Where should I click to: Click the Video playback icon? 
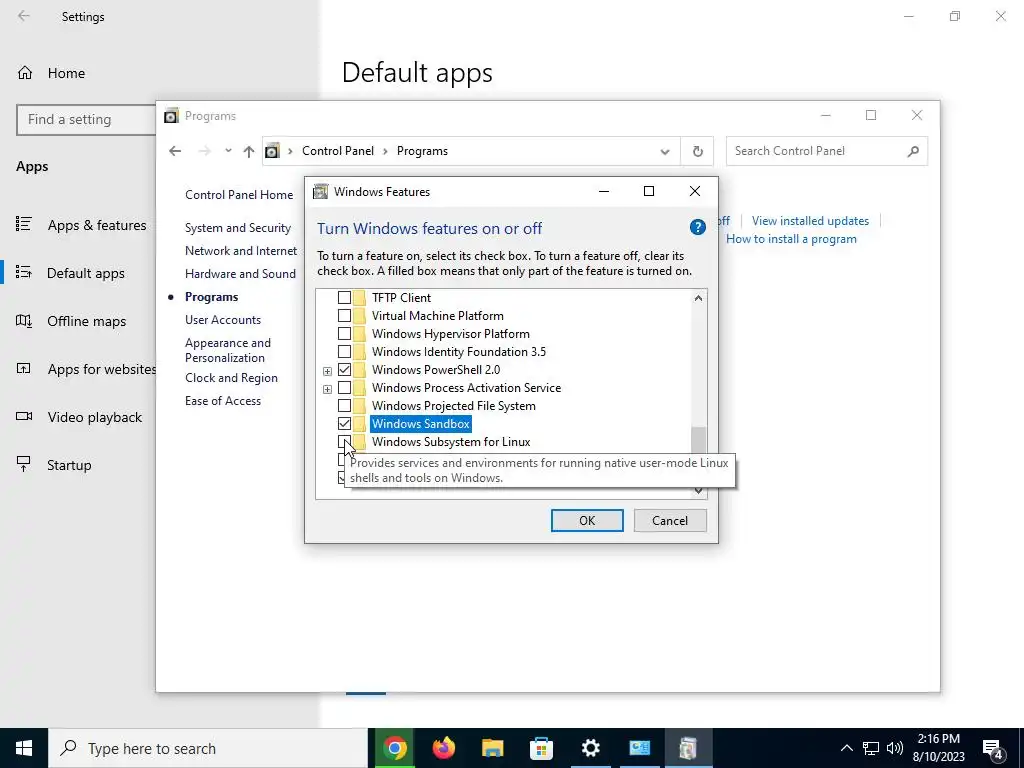click(24, 417)
